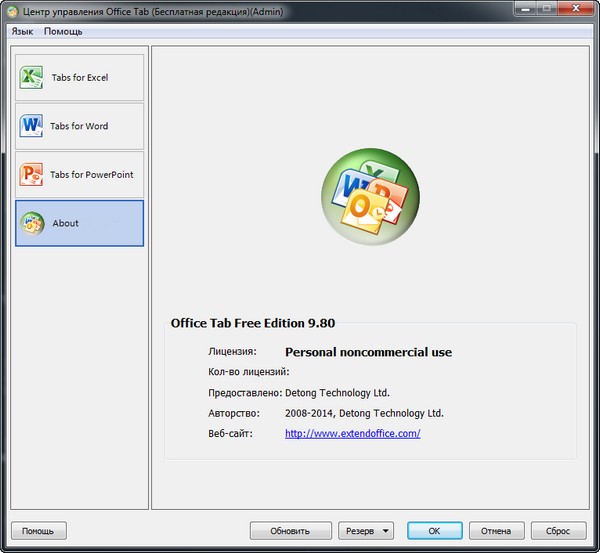Click the Personal noncommercial use text
Image resolution: width=600 pixels, height=553 pixels.
(368, 352)
